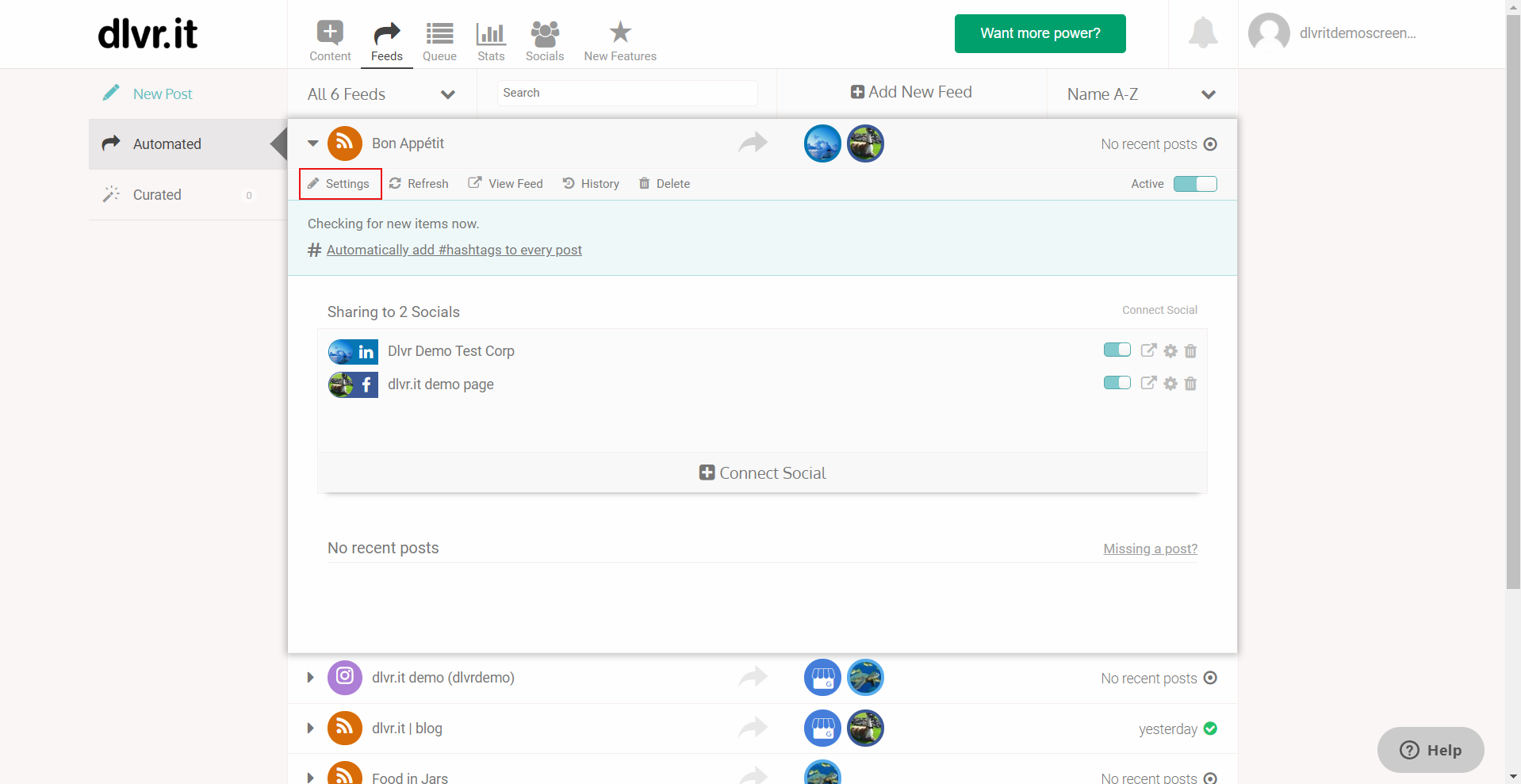This screenshot has height=784, width=1521.
Task: Open dlvr.it demo page gear settings
Action: (1170, 384)
